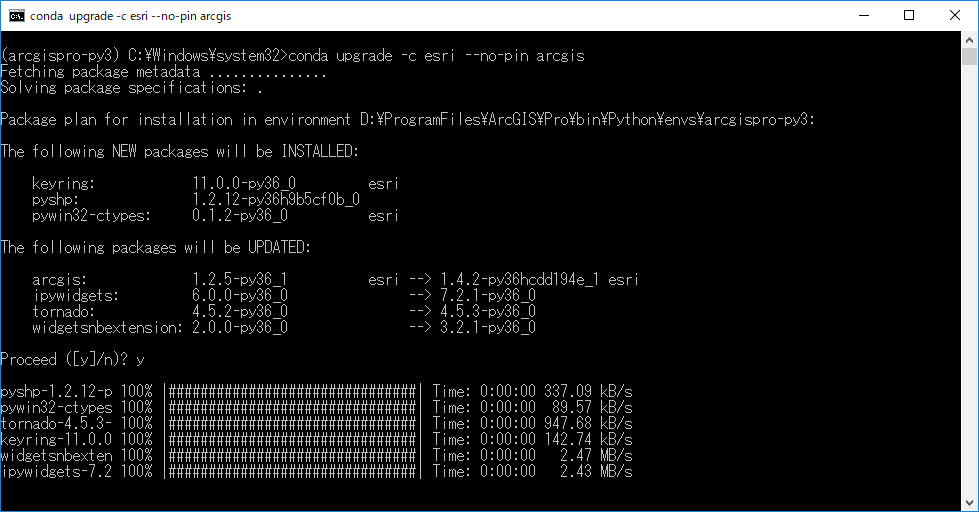The height and width of the screenshot is (512, 979).
Task: Open the command prompt system menu icon
Action: pos(16,15)
